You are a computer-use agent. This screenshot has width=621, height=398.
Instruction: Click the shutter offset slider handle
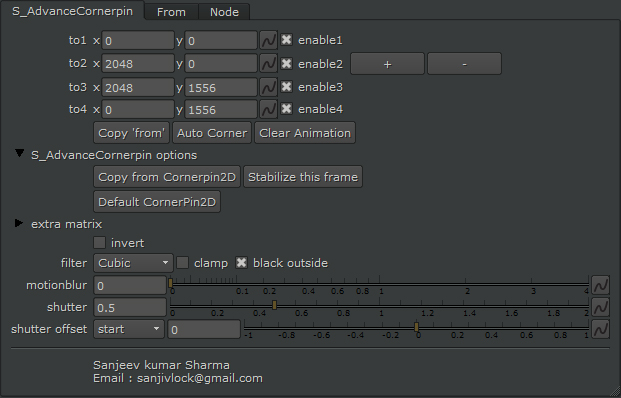pos(417,327)
